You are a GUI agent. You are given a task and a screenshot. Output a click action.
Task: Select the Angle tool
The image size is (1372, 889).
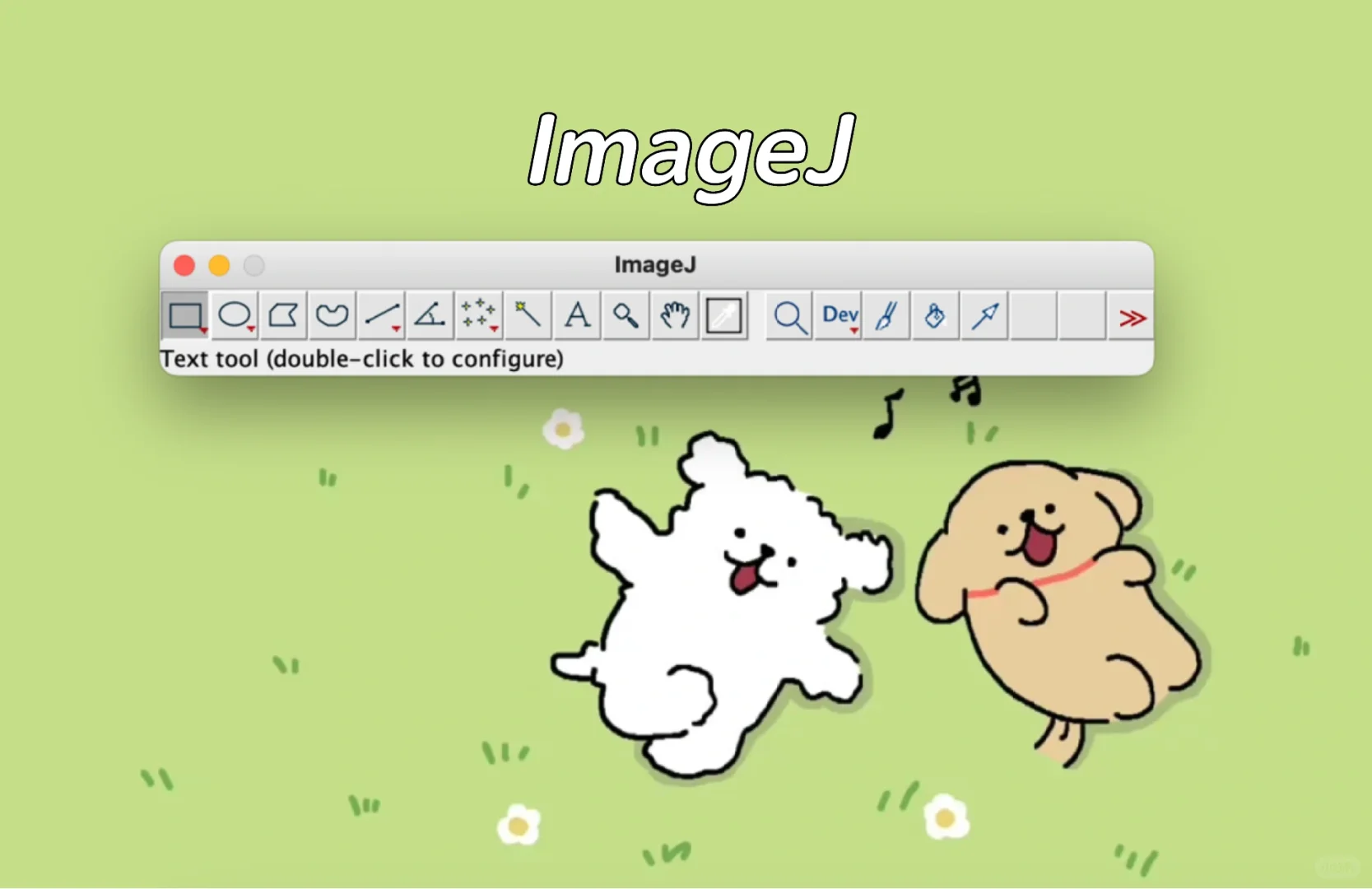tap(430, 315)
